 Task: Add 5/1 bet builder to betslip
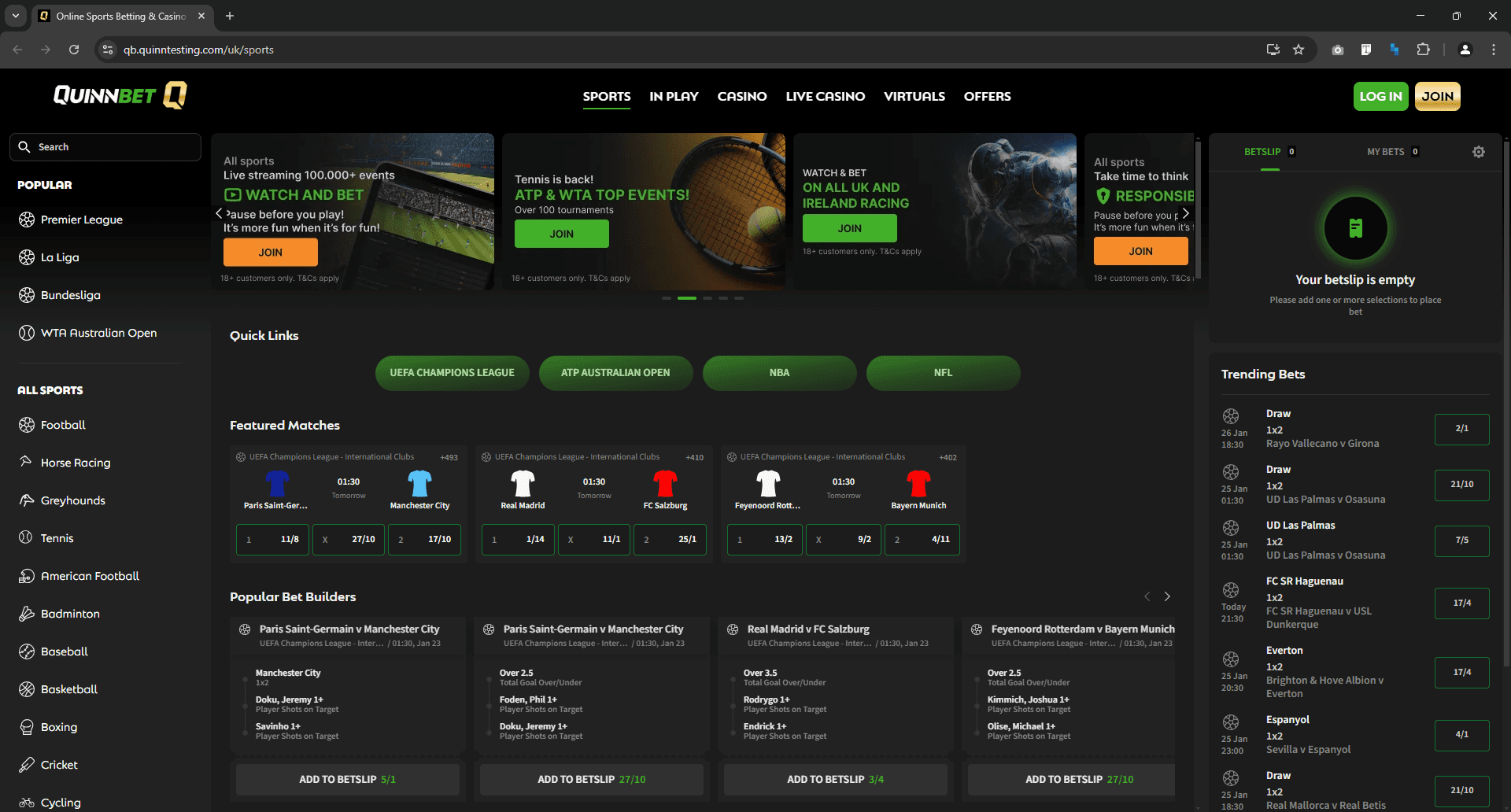[x=348, y=779]
